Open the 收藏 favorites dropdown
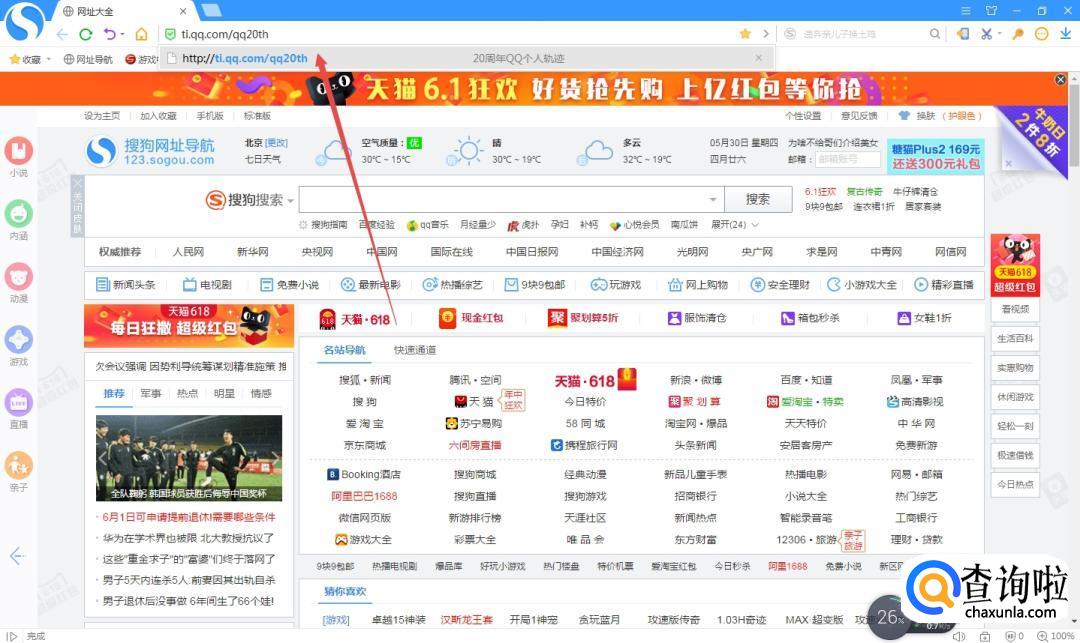The width and height of the screenshot is (1080, 643). click(30, 59)
